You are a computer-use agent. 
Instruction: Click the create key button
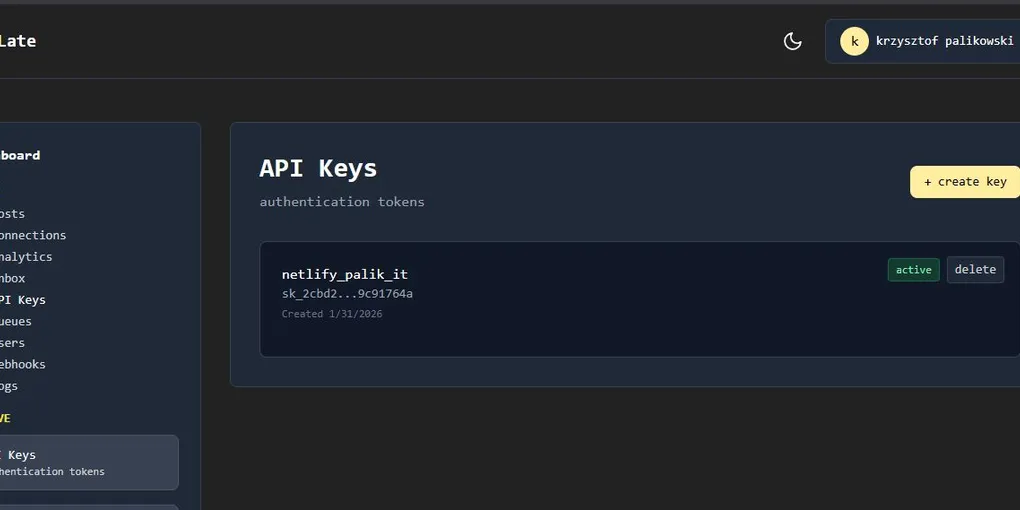[x=965, y=182]
